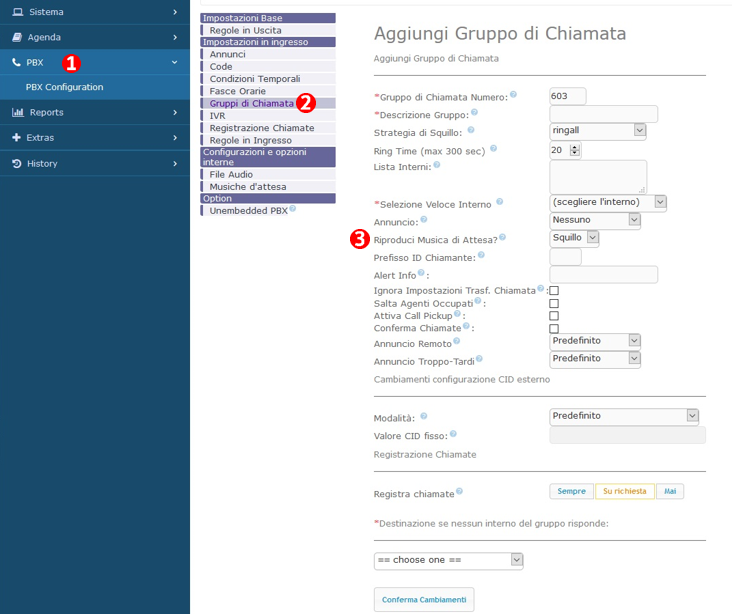Viewport: 732px width, 614px height.
Task: Click the Agenda book icon in sidebar
Action: coord(17,37)
